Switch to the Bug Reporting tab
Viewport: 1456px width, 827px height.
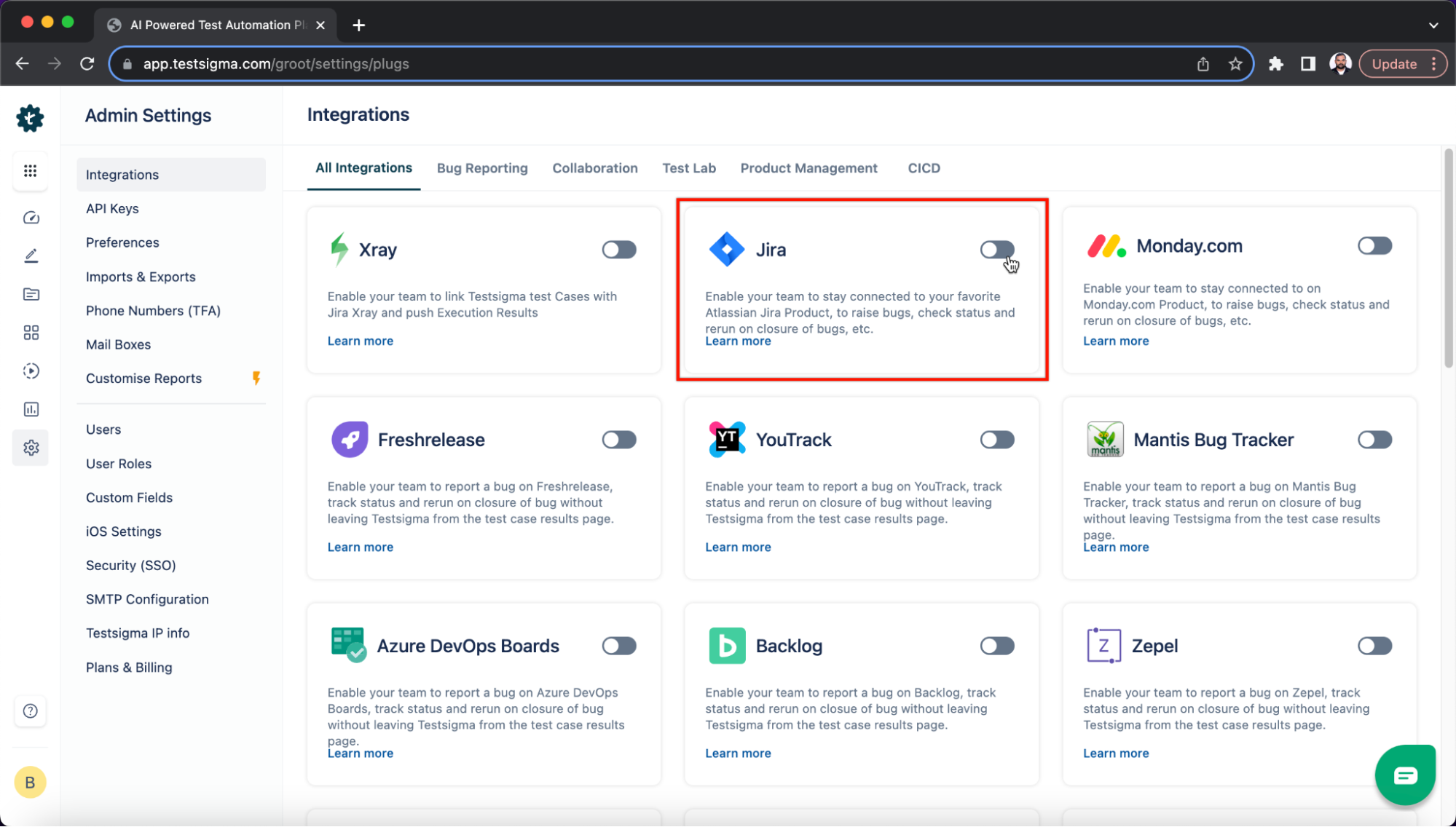pyautogui.click(x=482, y=168)
